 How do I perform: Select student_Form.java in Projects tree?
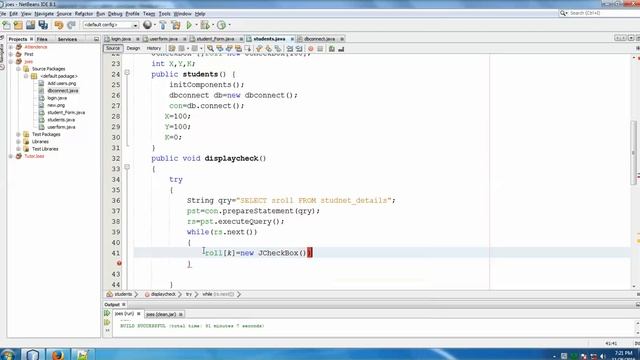[66, 113]
